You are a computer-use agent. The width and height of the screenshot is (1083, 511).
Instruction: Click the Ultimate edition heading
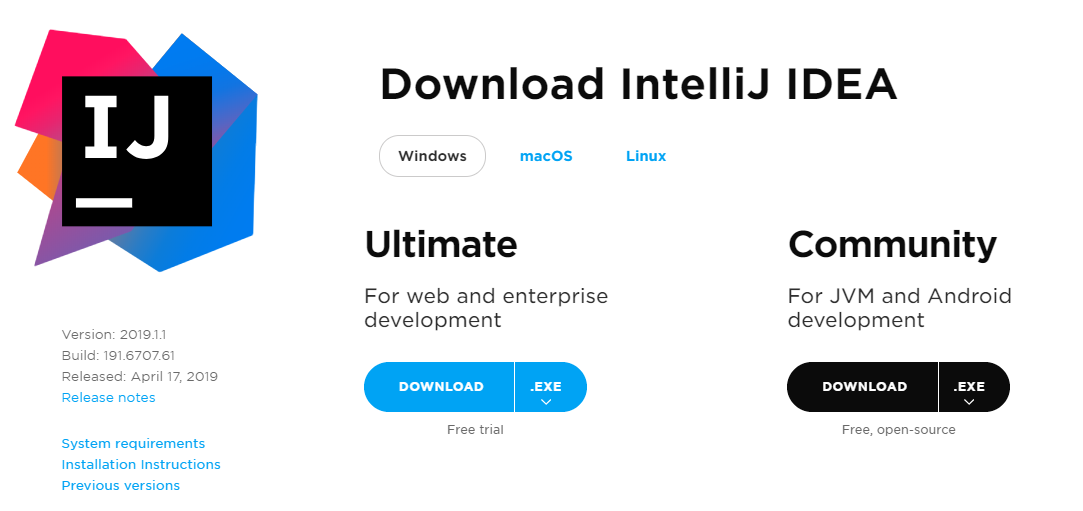[441, 244]
